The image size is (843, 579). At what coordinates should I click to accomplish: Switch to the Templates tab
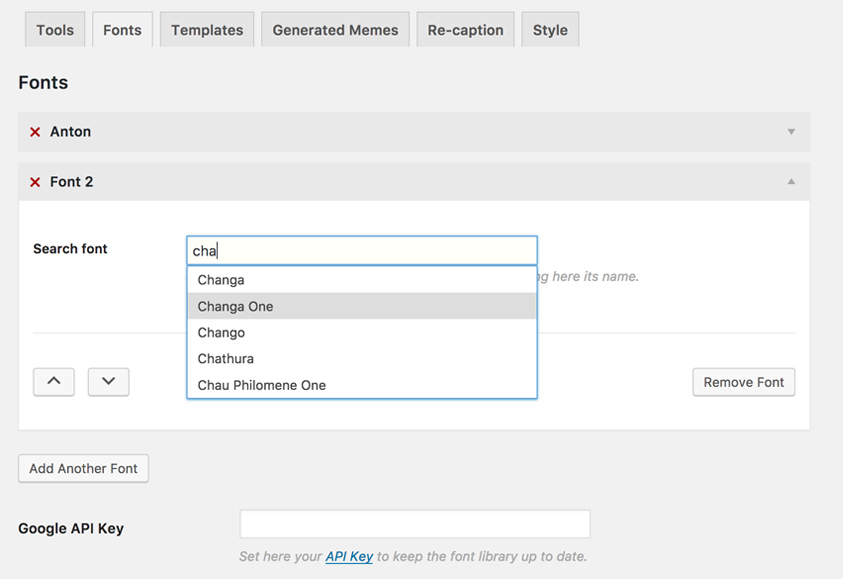coord(206,29)
